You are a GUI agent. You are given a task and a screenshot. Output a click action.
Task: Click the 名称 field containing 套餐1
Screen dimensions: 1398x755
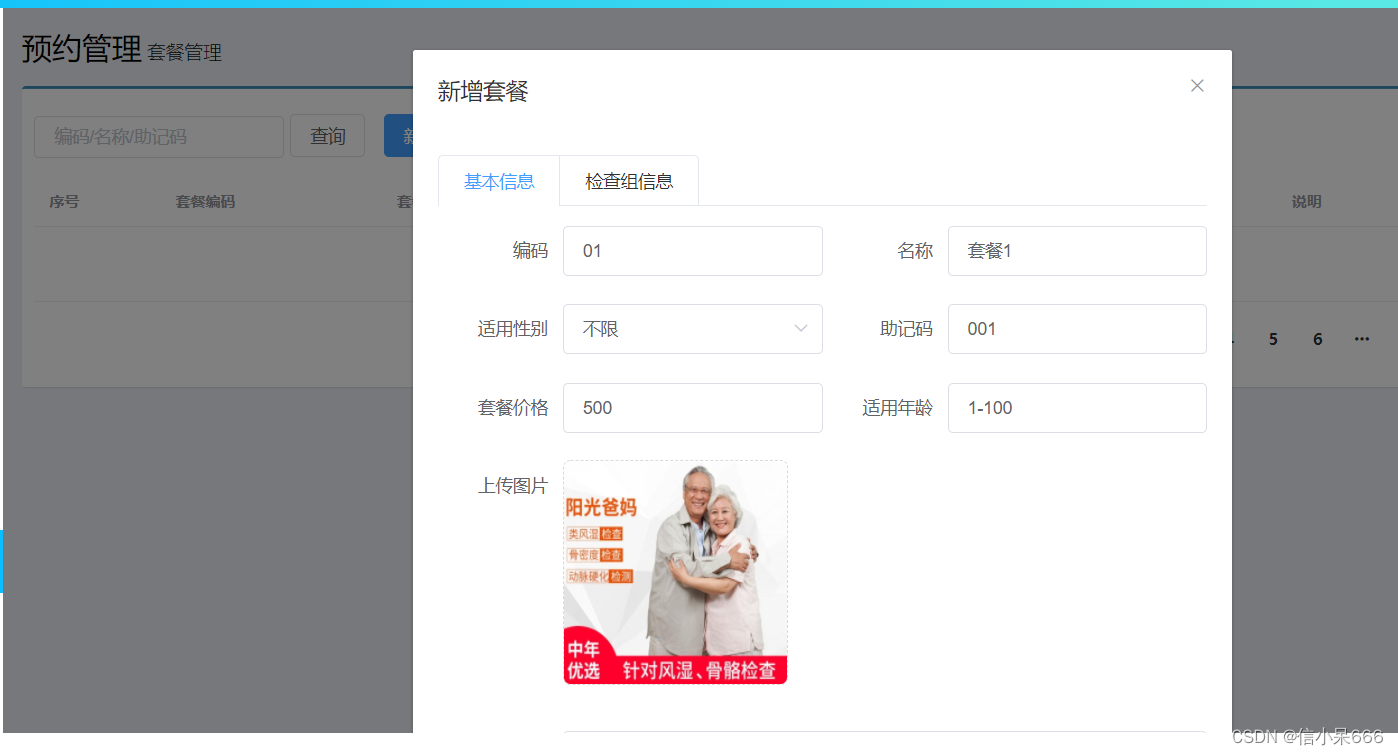[1077, 250]
